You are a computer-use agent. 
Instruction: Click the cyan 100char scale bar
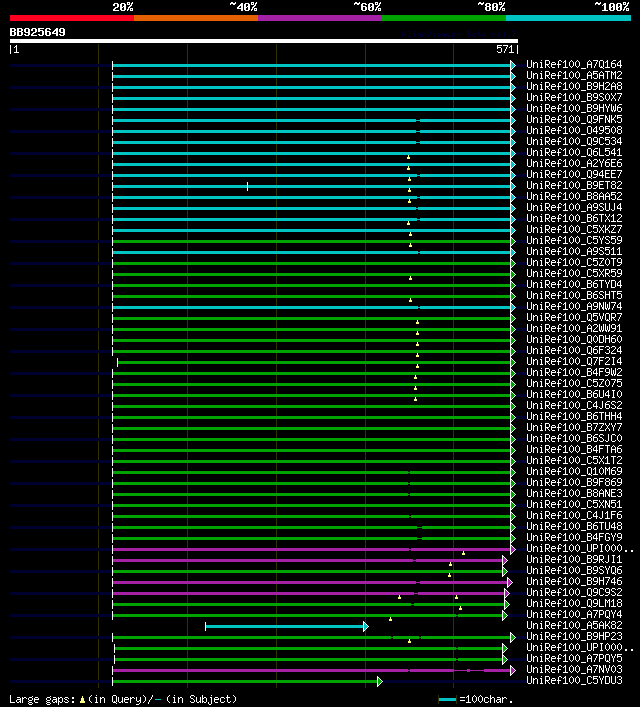(x=447, y=699)
